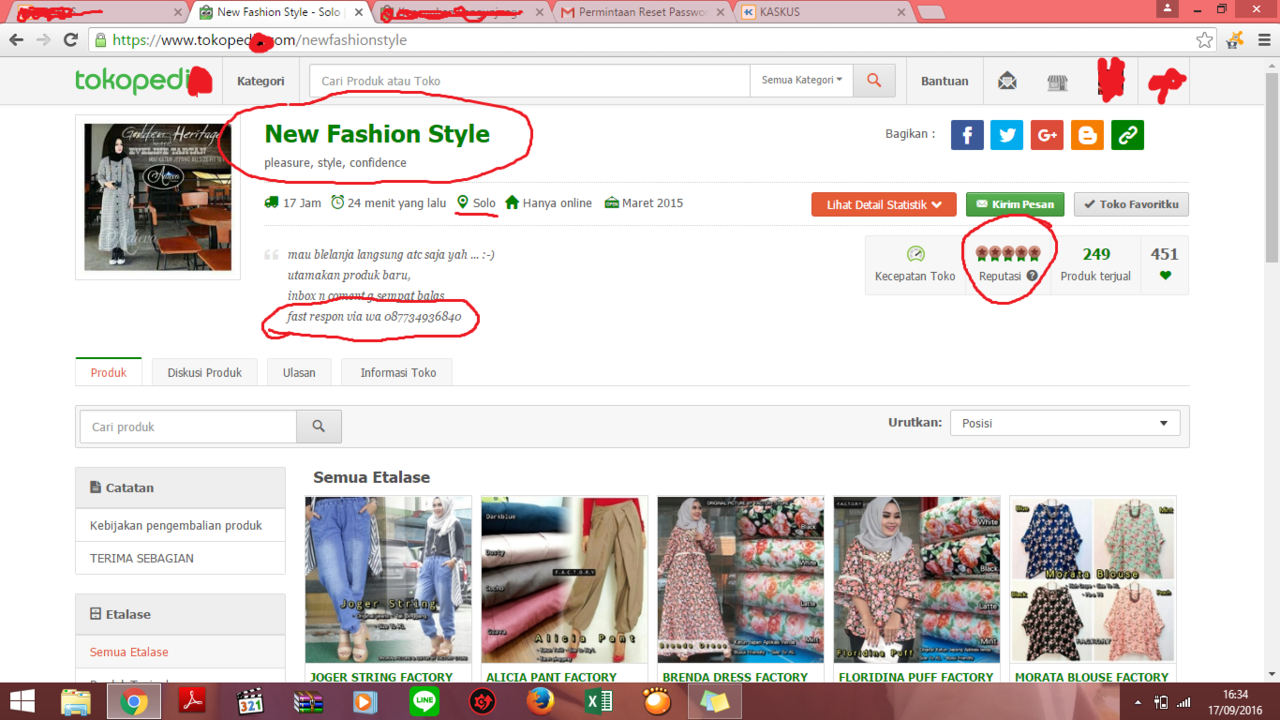Open the ALICIA PANT FACTORY product title
The image size is (1280, 720).
(x=552, y=677)
